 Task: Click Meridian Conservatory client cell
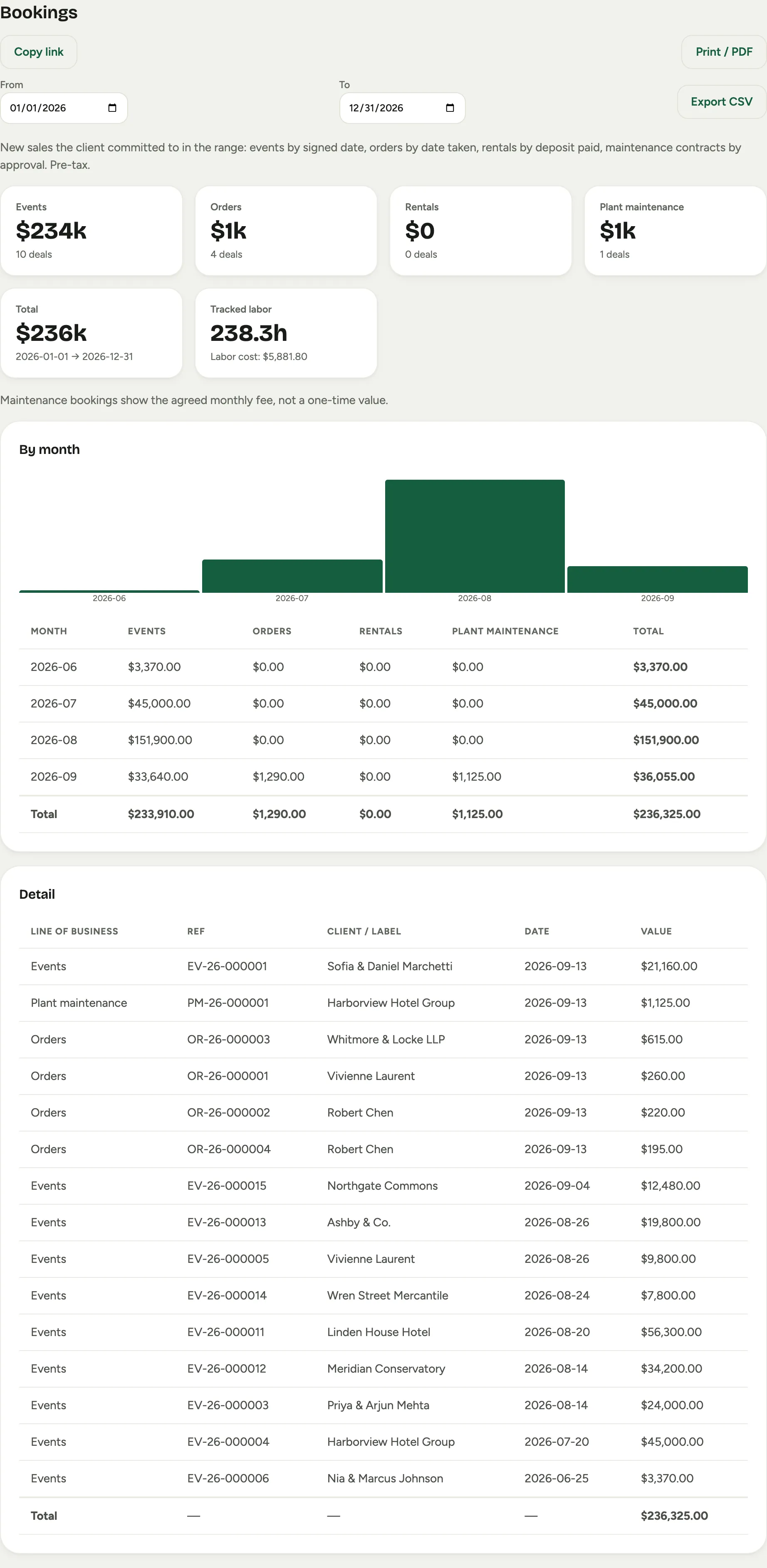(x=386, y=1368)
